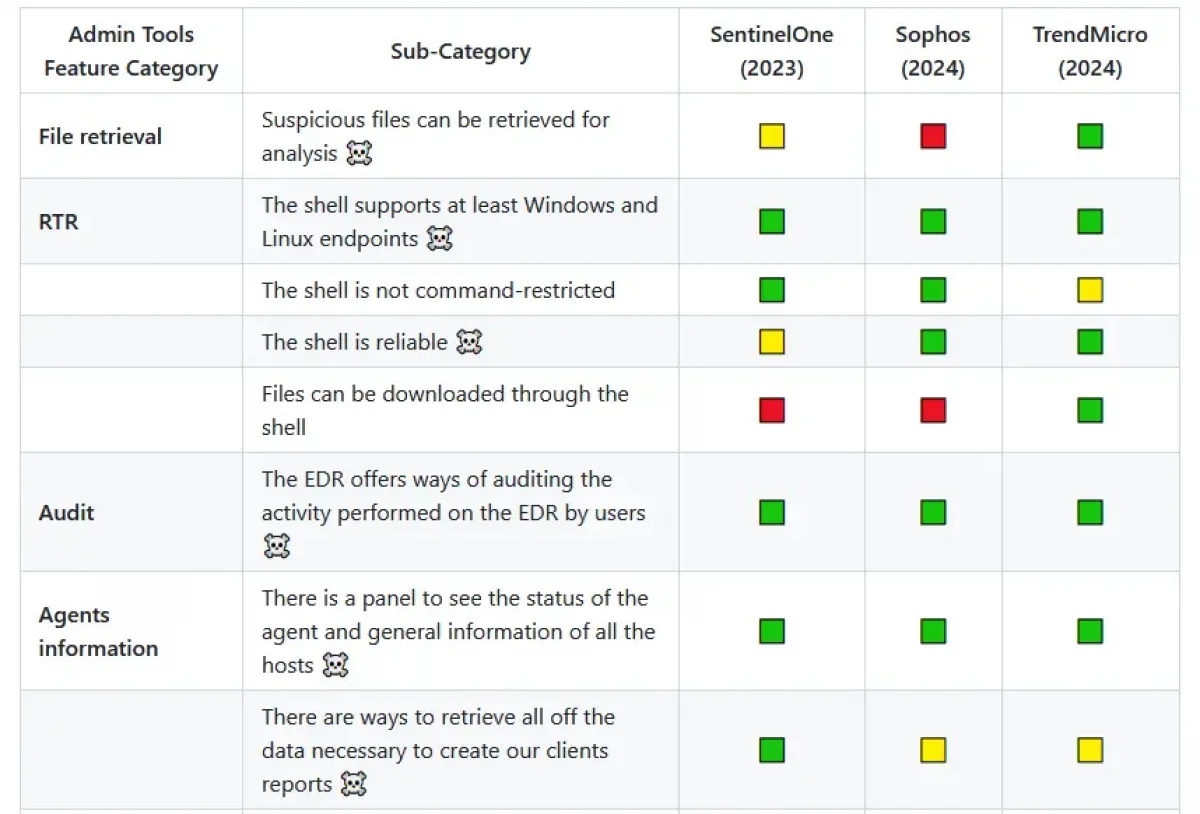Click the 'The shell is not command-restricted' text

438,290
